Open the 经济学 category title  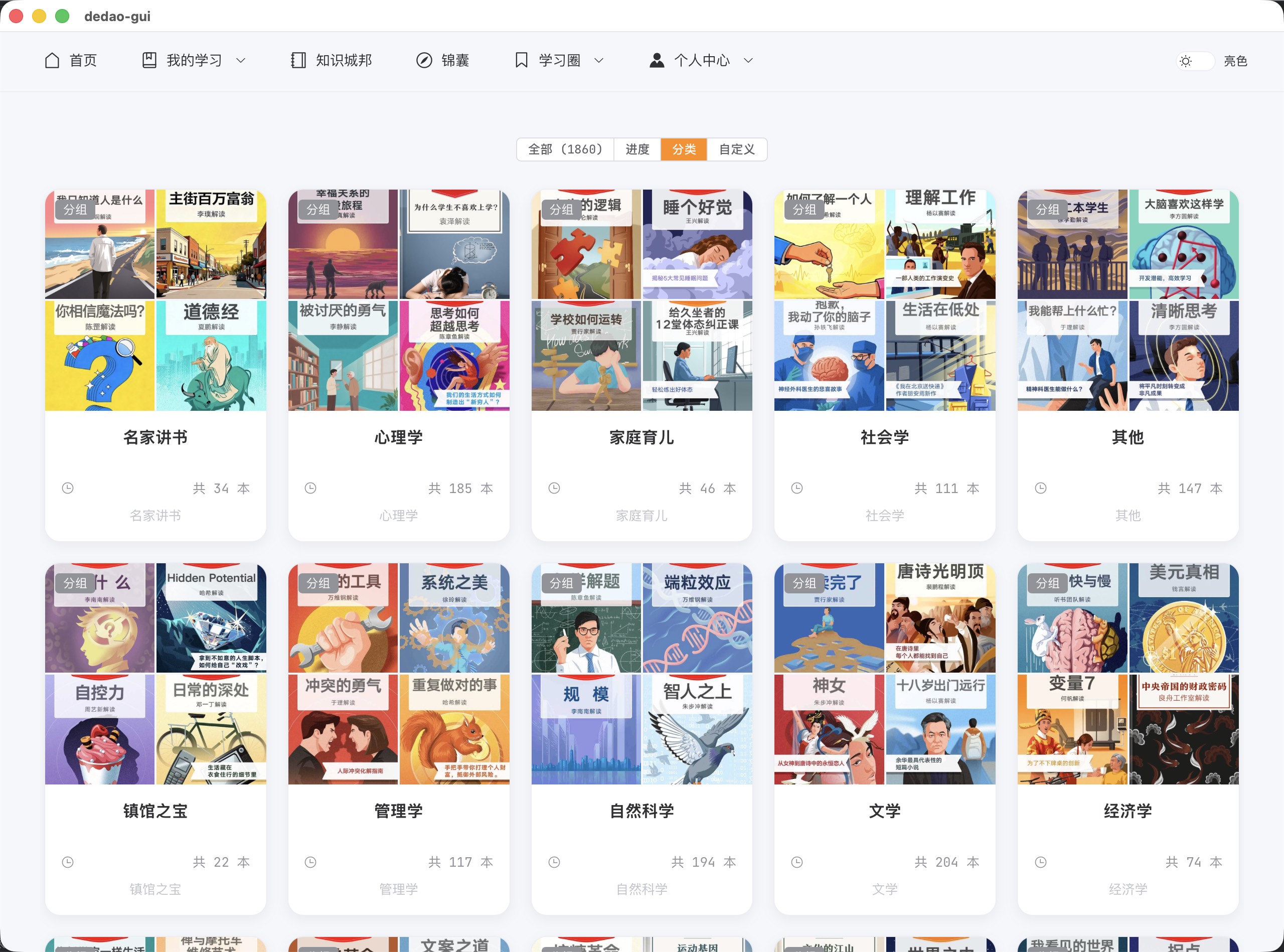(1128, 811)
